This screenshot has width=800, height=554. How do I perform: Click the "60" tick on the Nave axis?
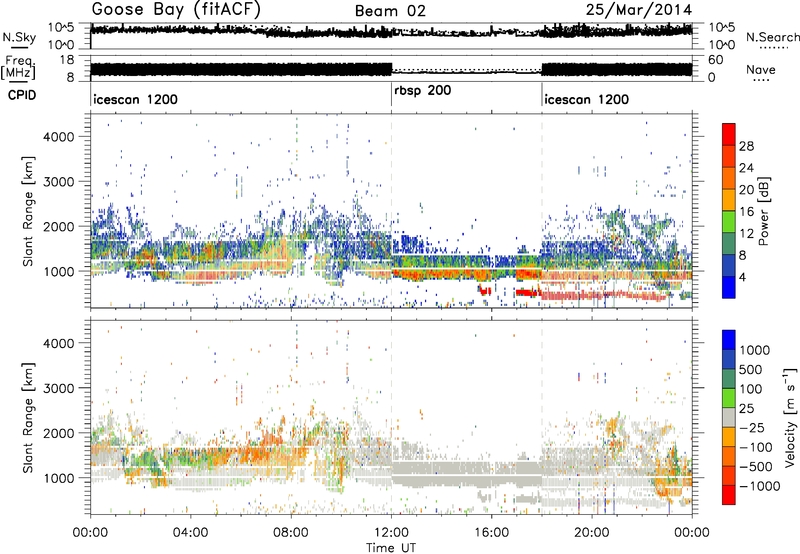715,60
